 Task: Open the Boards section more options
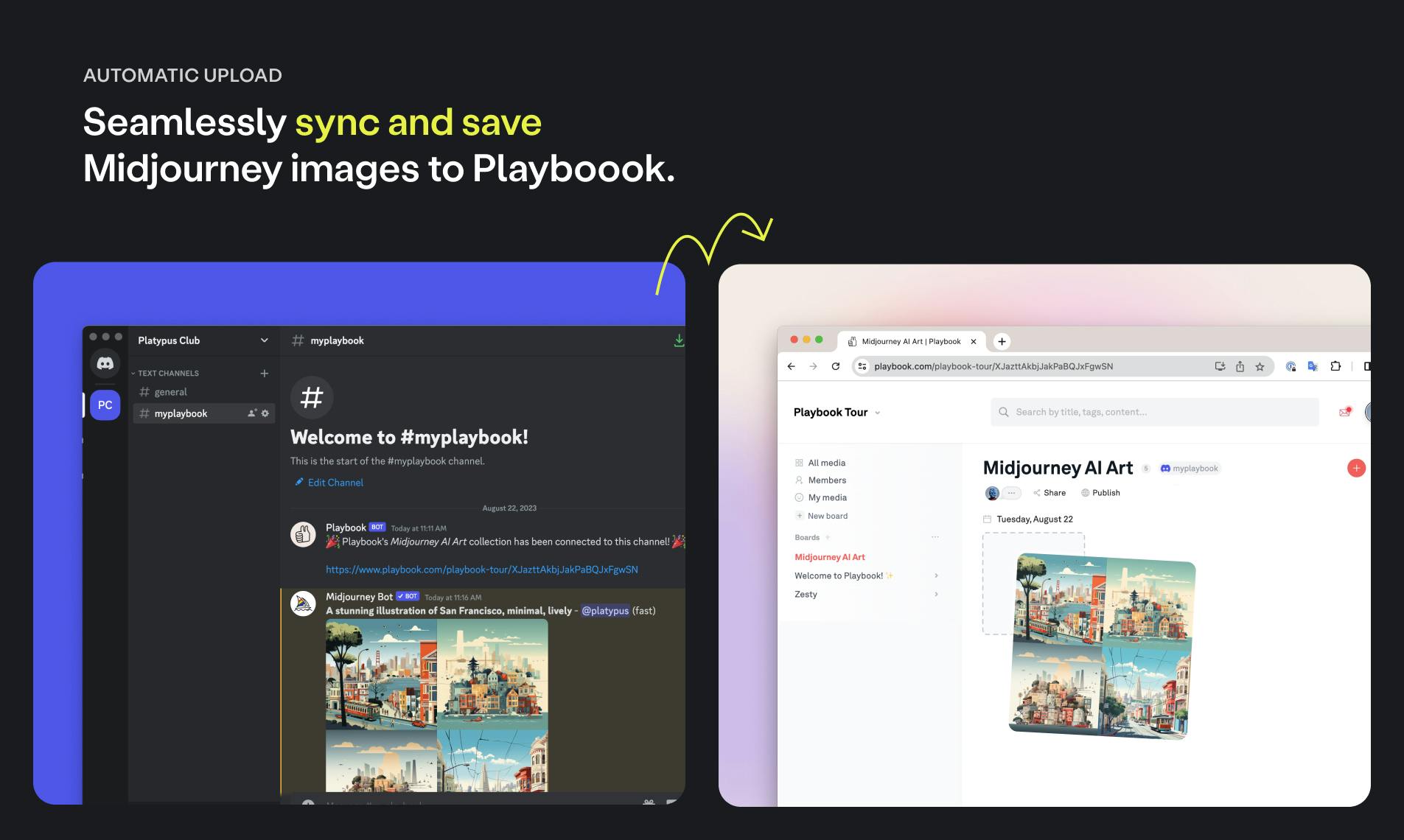coord(935,537)
